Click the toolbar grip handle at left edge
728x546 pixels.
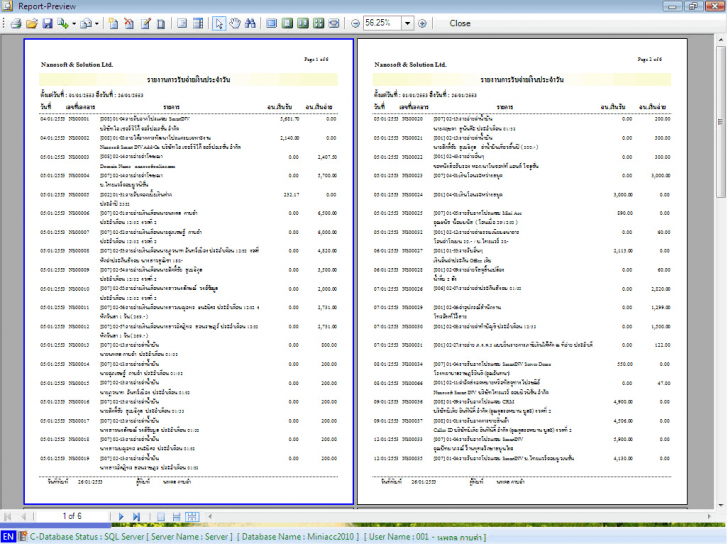coord(4,23)
